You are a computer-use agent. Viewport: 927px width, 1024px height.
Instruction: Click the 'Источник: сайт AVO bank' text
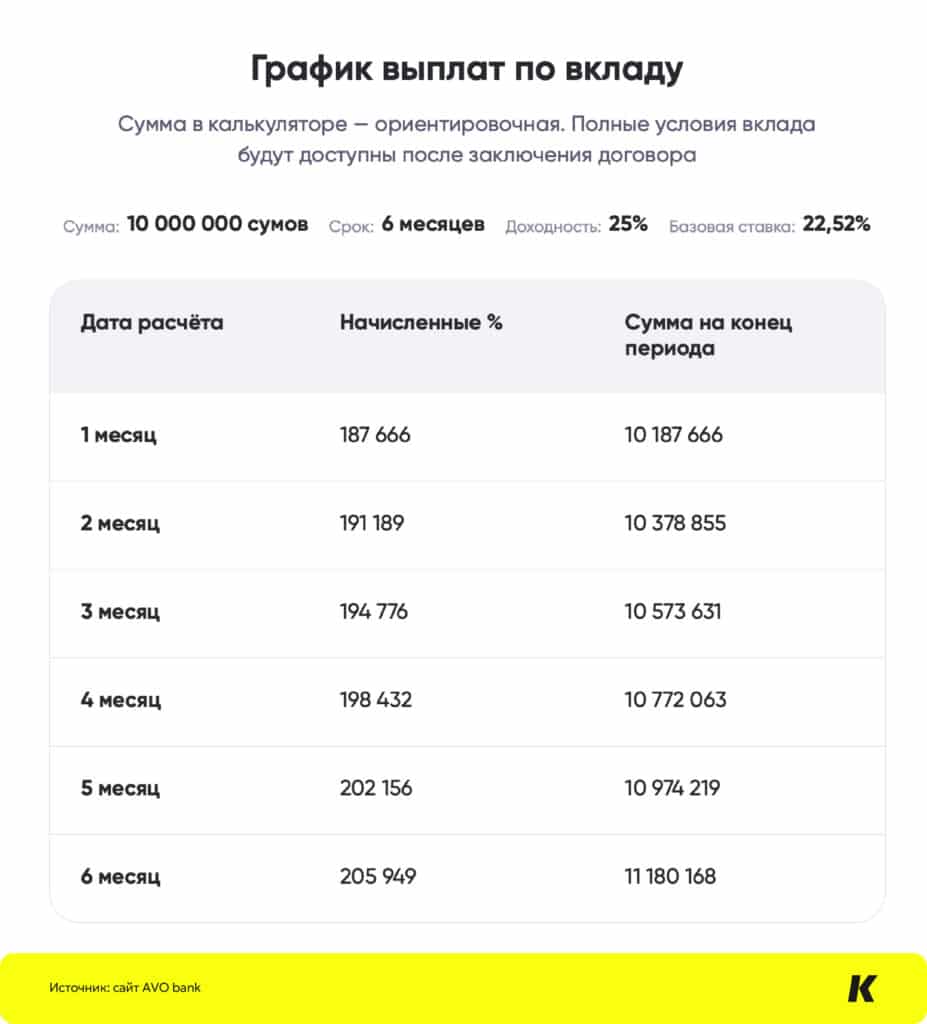coord(125,988)
